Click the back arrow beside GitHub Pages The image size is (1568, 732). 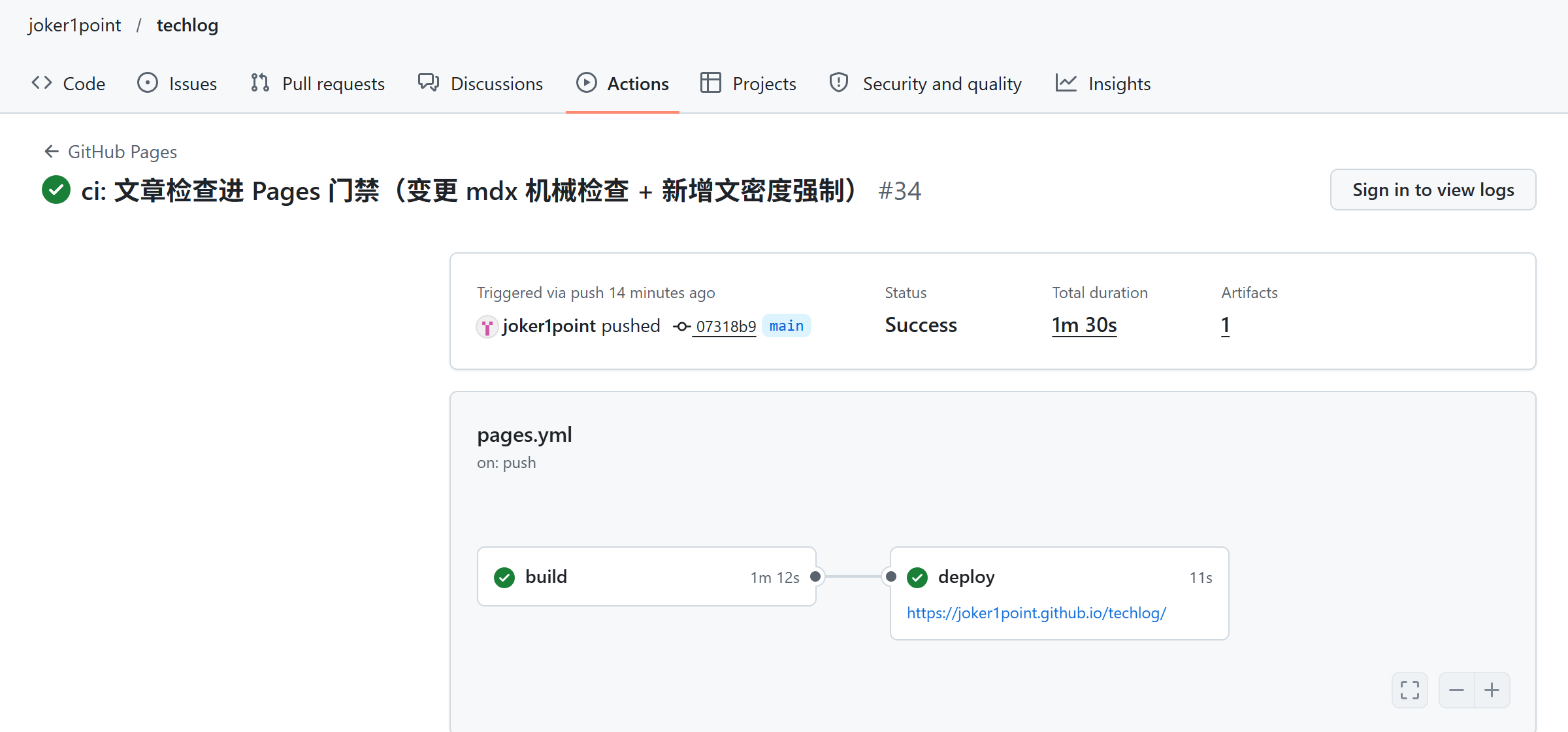pyautogui.click(x=52, y=152)
